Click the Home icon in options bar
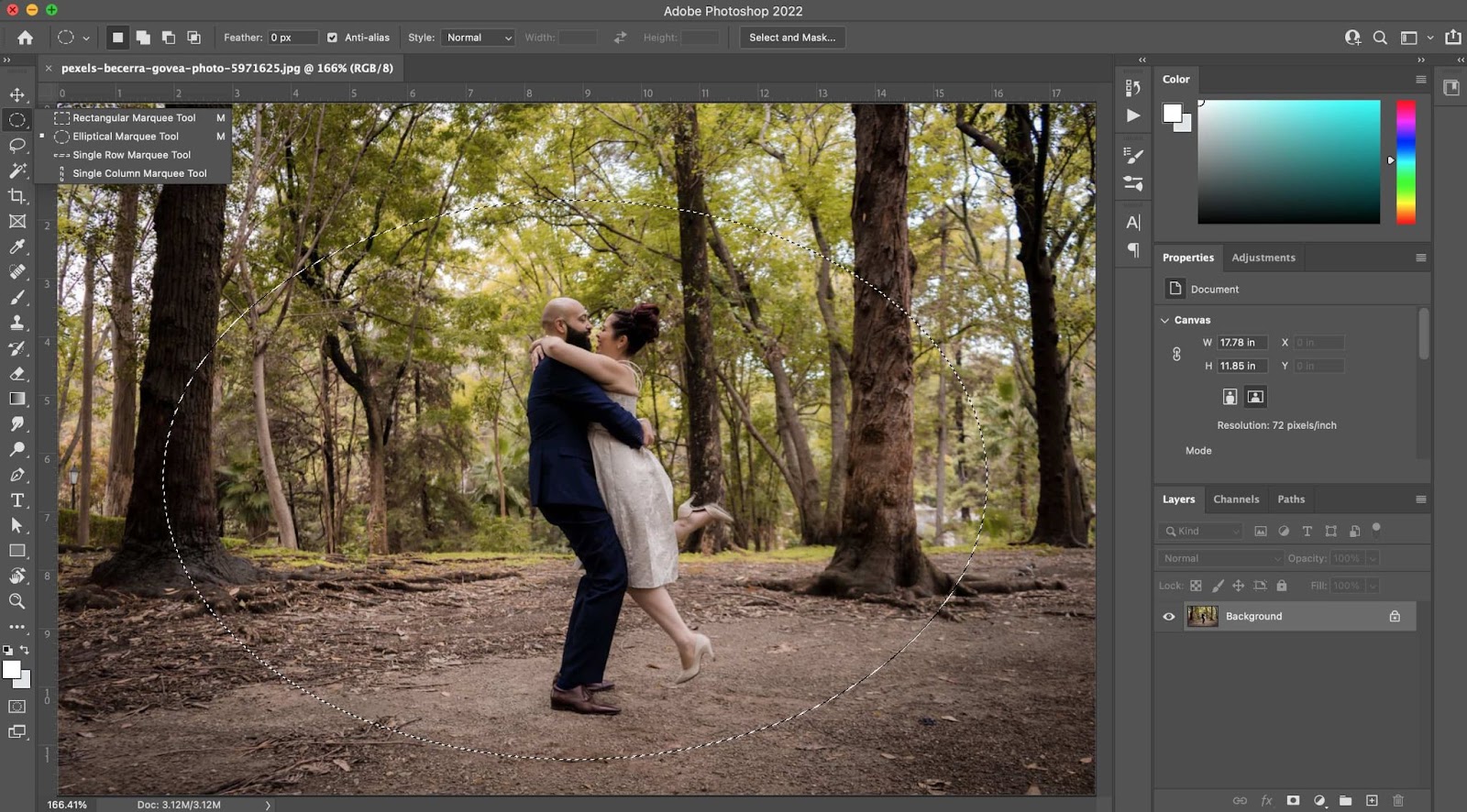1467x812 pixels. 25,38
